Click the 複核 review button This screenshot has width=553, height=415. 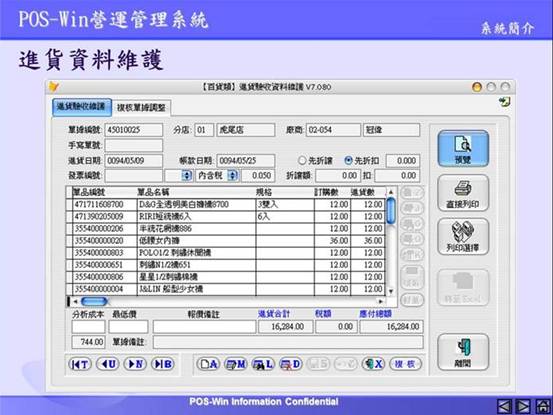(406, 364)
